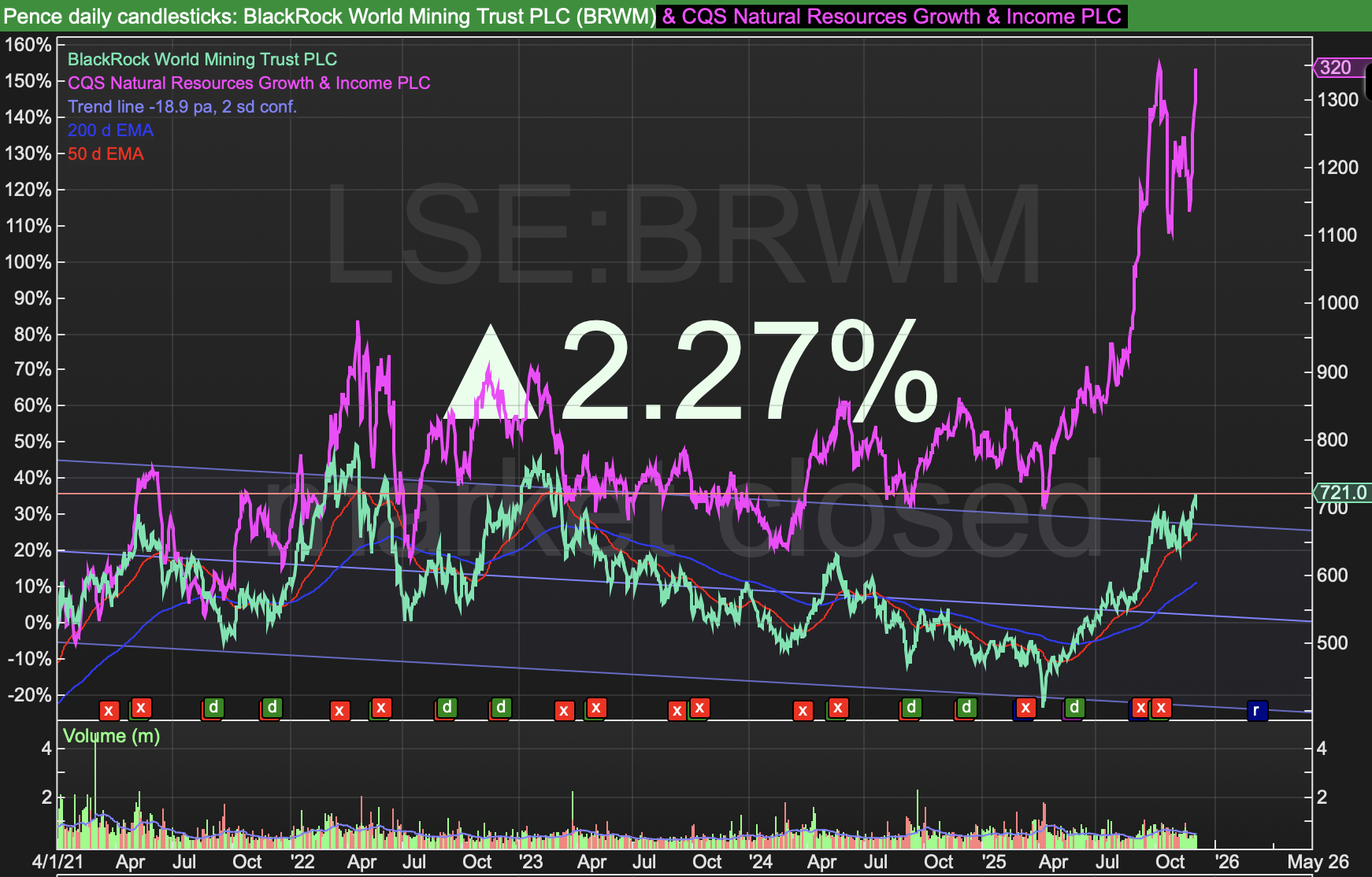1372x877 pixels.
Task: Select the 'x' marker just after Apr 2022
Action: (x=381, y=708)
